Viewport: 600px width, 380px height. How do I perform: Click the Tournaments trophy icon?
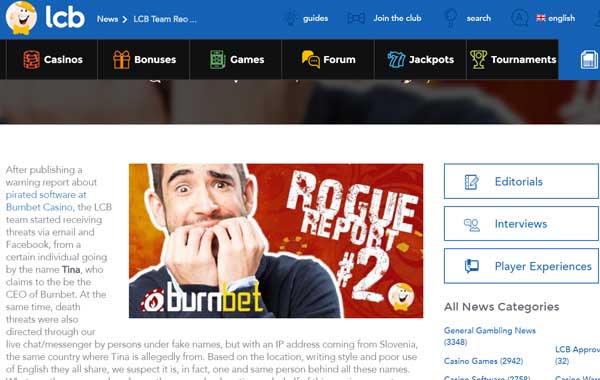coord(478,60)
